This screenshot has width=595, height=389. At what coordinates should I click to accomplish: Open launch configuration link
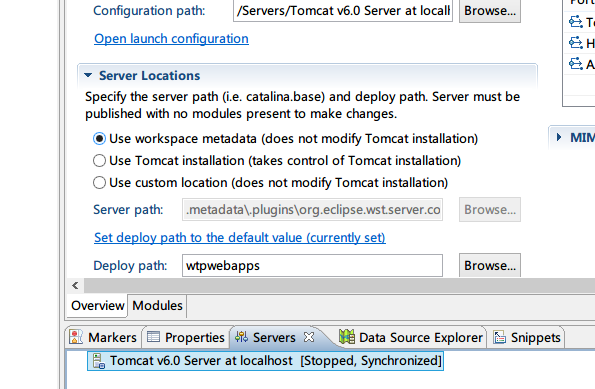point(172,39)
